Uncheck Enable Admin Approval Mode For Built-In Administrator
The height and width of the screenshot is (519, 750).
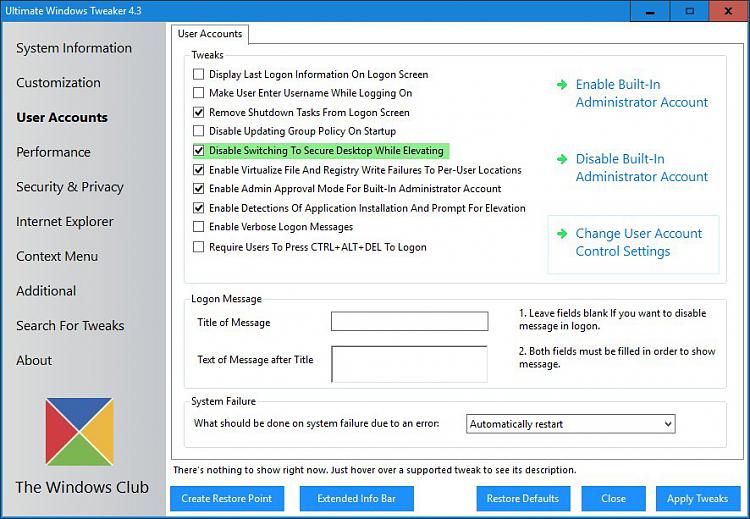tap(199, 188)
